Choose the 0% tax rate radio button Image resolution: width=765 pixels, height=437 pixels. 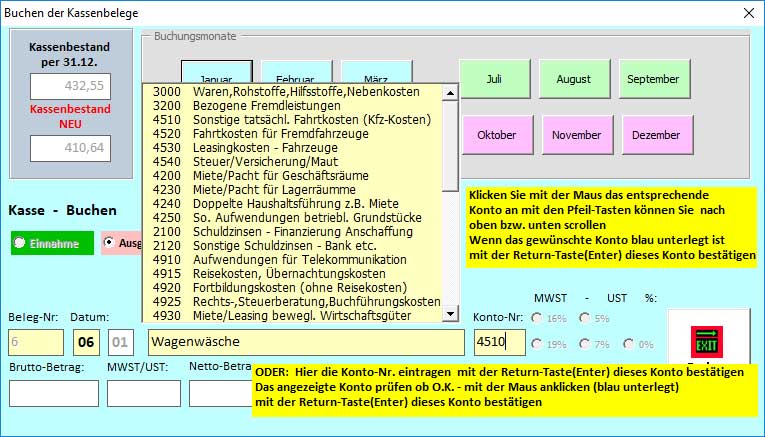pyautogui.click(x=629, y=344)
